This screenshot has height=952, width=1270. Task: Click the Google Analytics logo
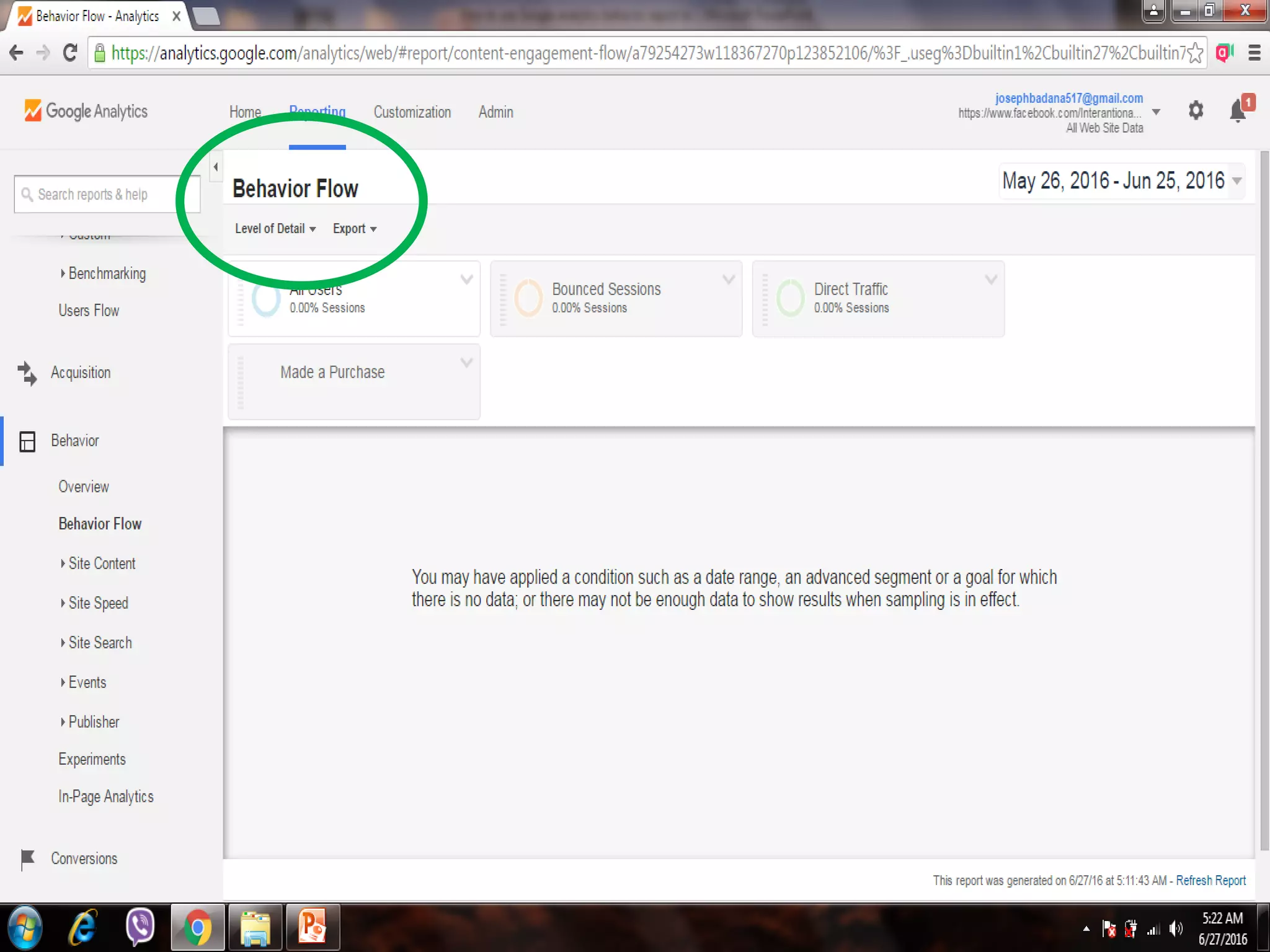tap(86, 111)
